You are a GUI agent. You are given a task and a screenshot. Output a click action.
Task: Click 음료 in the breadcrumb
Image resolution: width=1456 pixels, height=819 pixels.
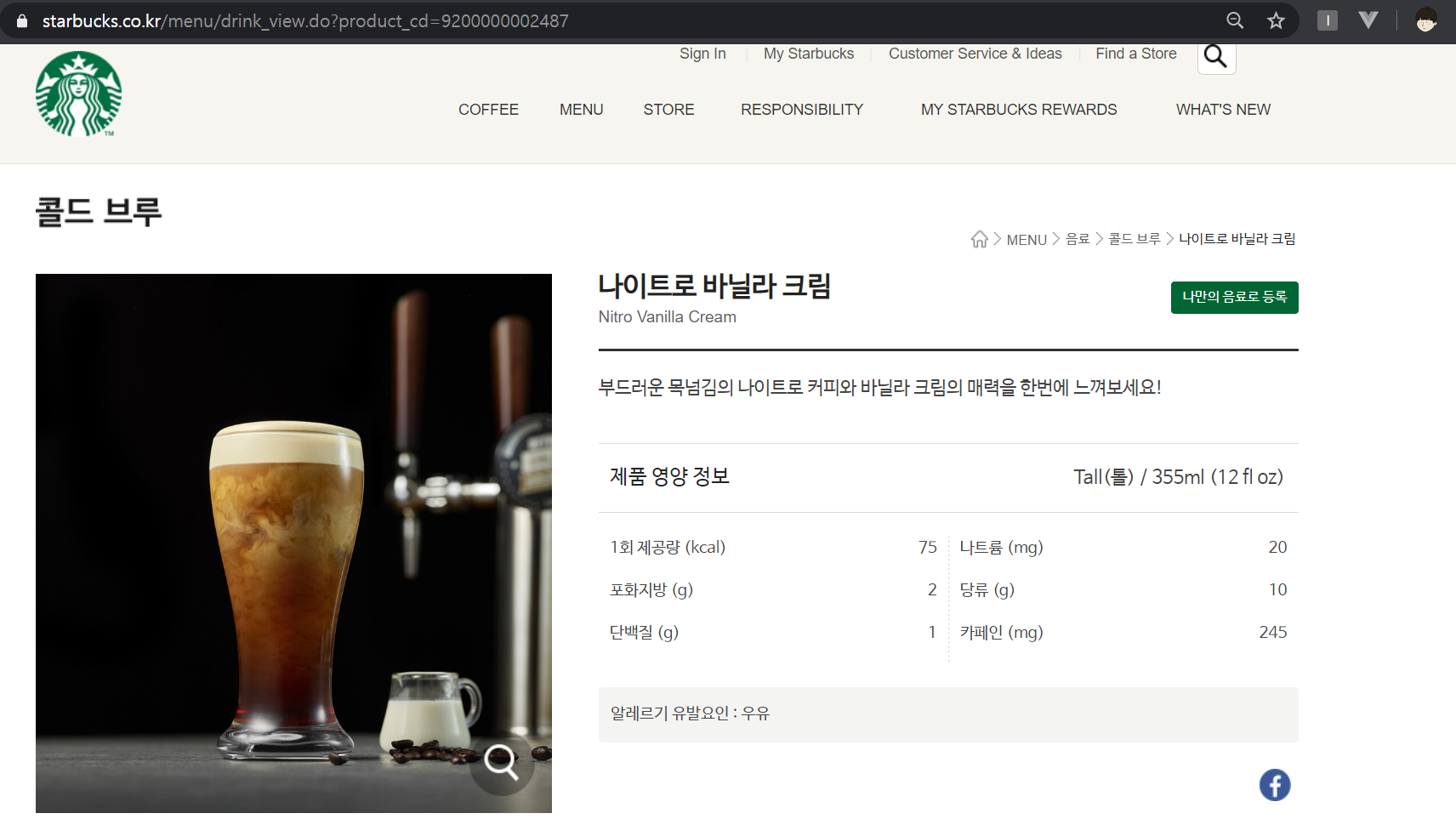[x=1078, y=239]
